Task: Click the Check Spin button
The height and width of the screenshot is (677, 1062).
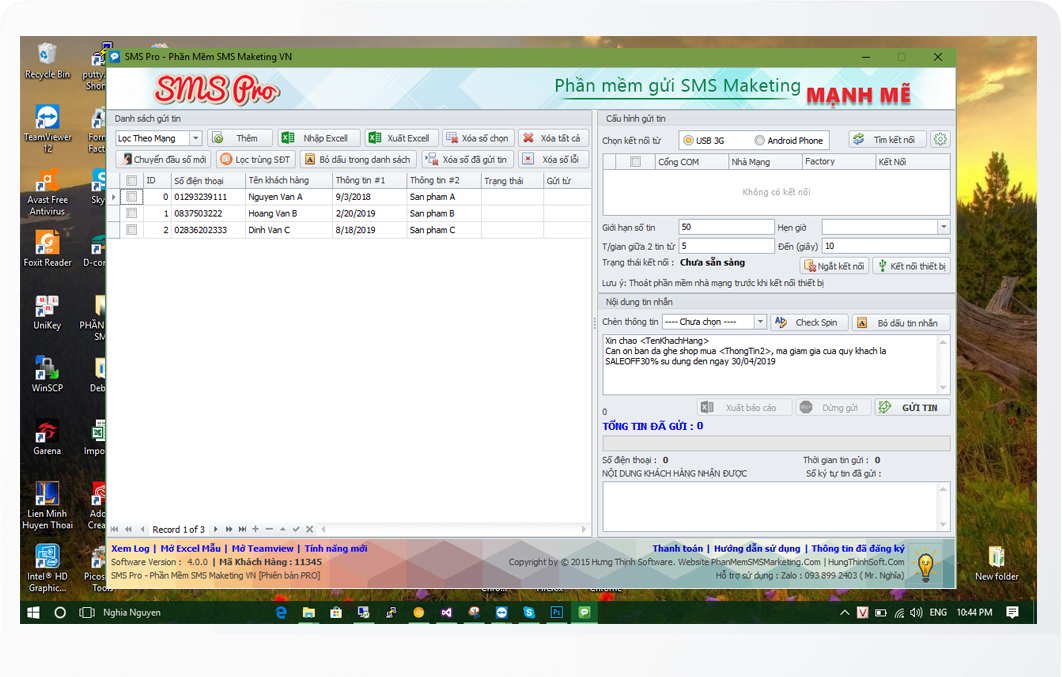Action: pos(809,322)
